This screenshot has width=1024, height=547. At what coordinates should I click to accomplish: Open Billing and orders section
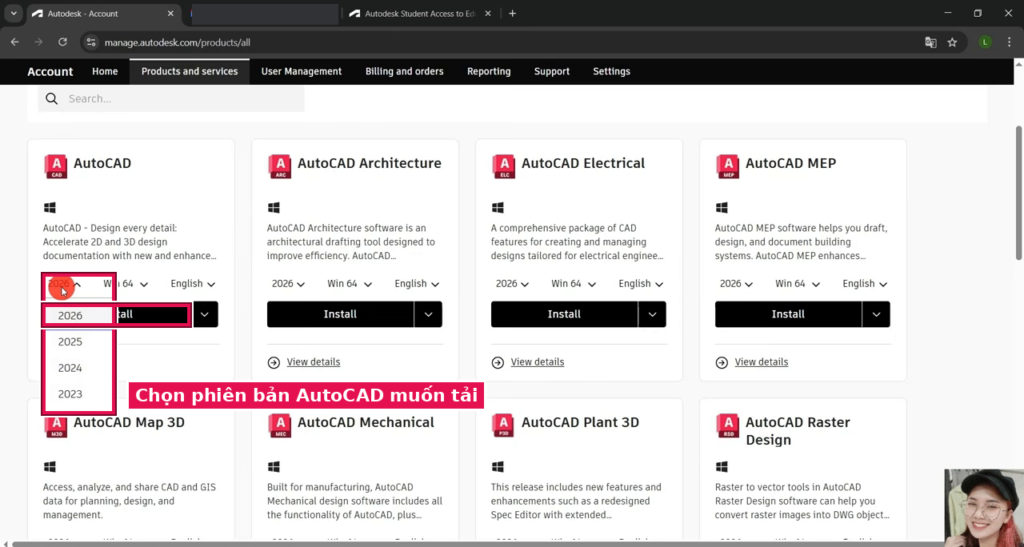click(404, 71)
